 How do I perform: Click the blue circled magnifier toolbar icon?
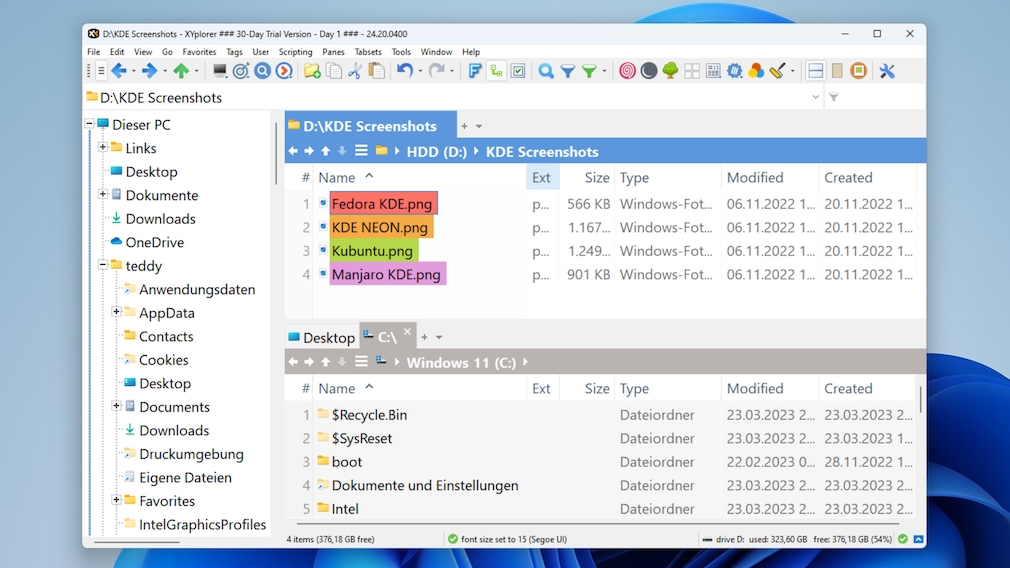click(262, 71)
